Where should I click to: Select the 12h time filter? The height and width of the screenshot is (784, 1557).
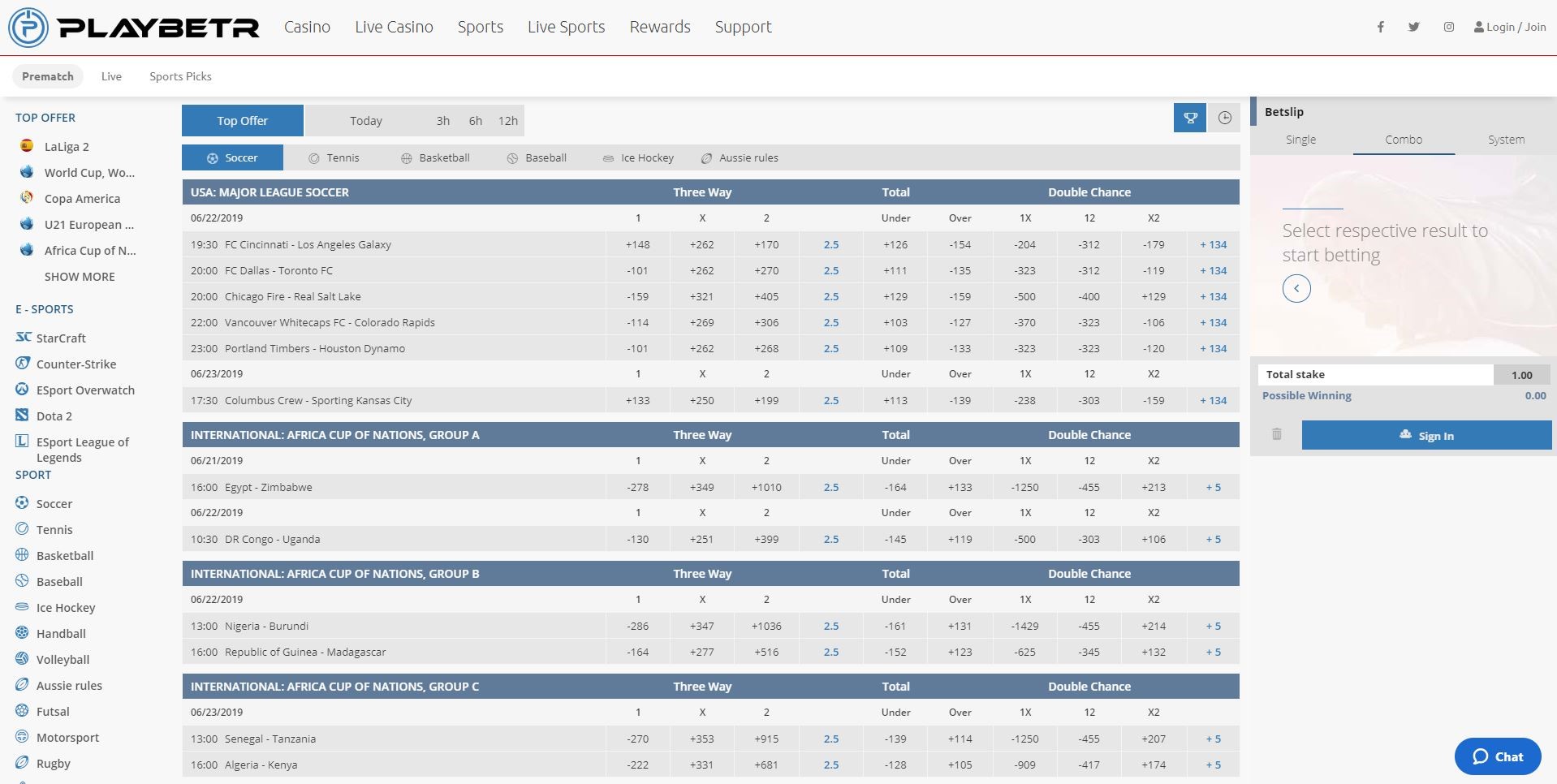[x=508, y=120]
